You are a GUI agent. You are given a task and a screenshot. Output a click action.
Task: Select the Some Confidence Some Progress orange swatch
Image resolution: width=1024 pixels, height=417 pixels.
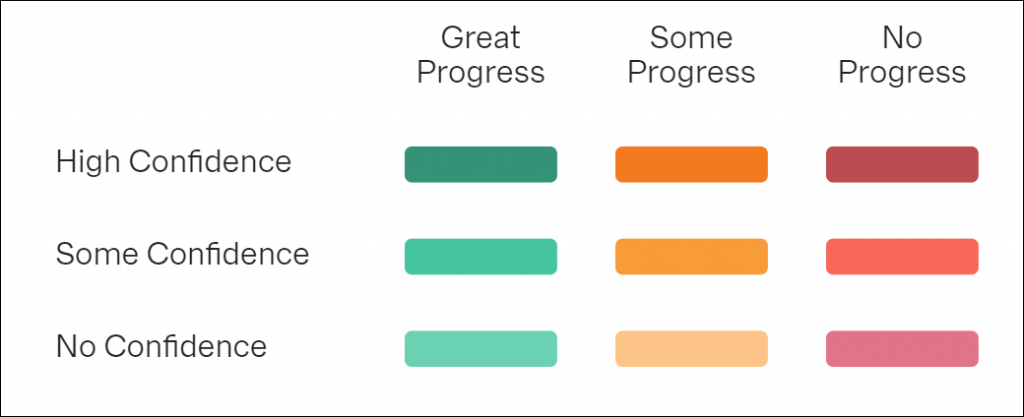coord(692,256)
